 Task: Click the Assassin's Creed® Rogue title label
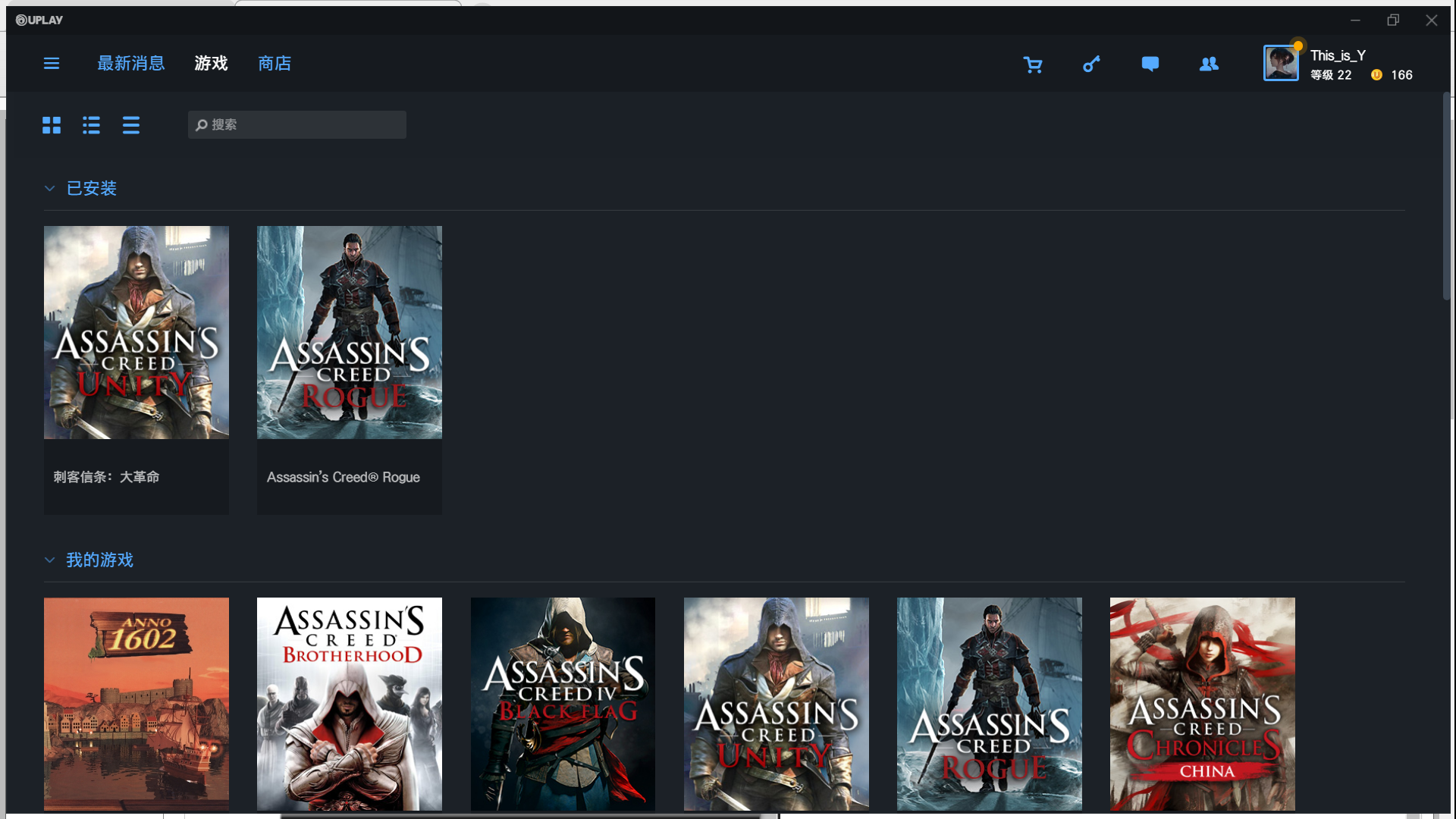click(344, 477)
